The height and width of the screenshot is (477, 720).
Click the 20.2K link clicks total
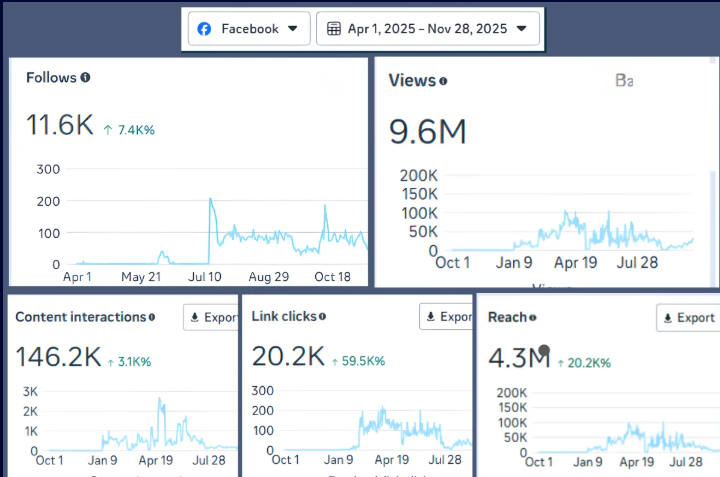point(288,356)
